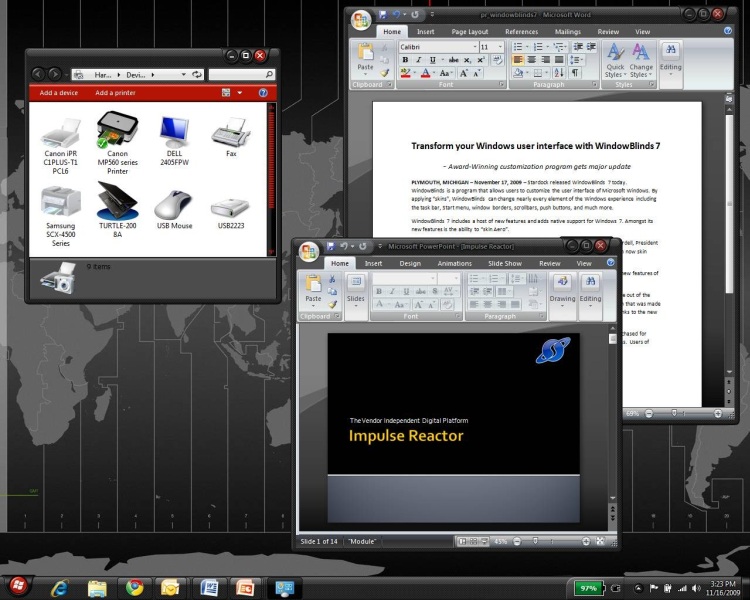
Task: Open the Animations tab in PowerPoint
Action: 454,263
